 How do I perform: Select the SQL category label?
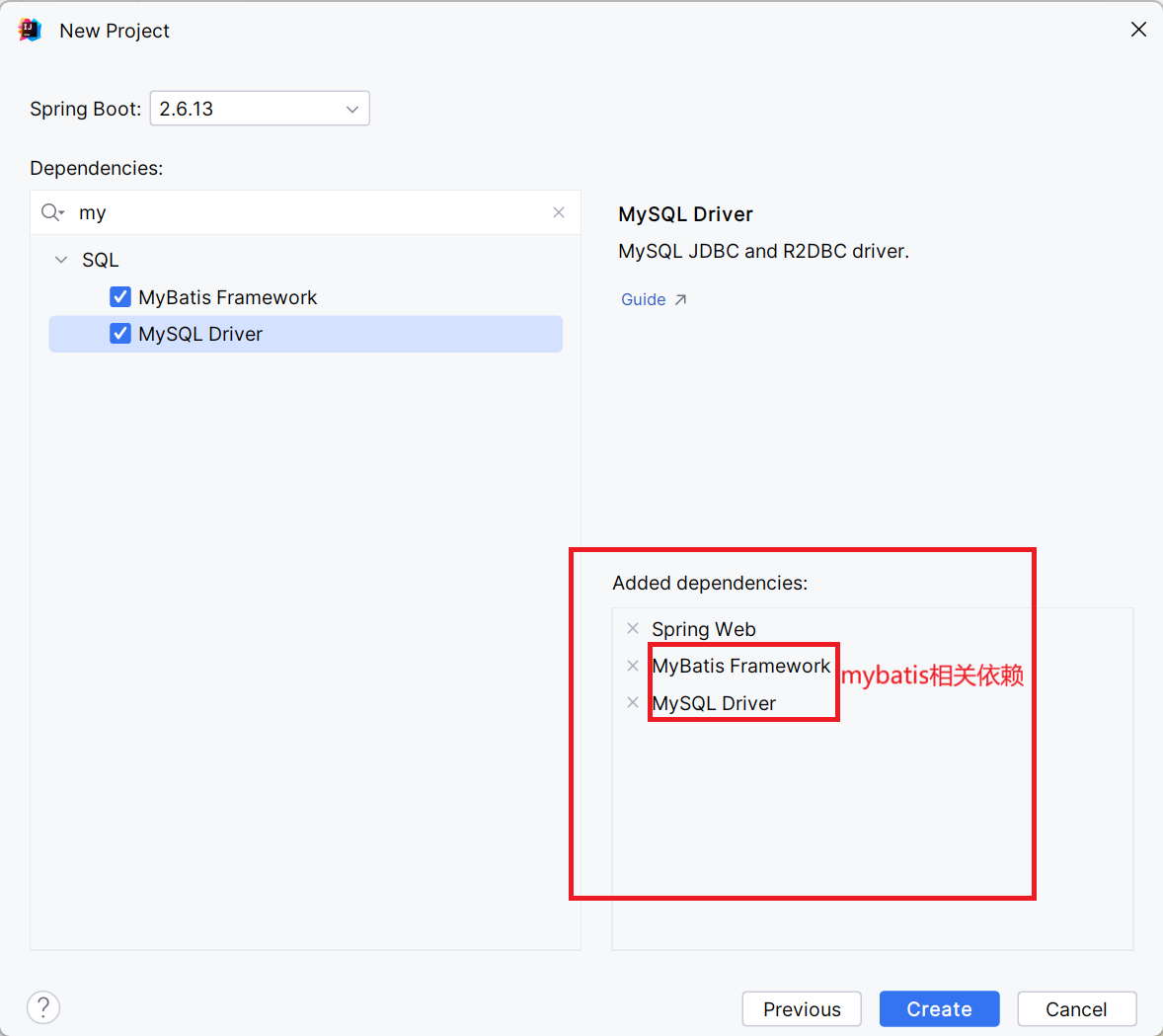[x=100, y=260]
